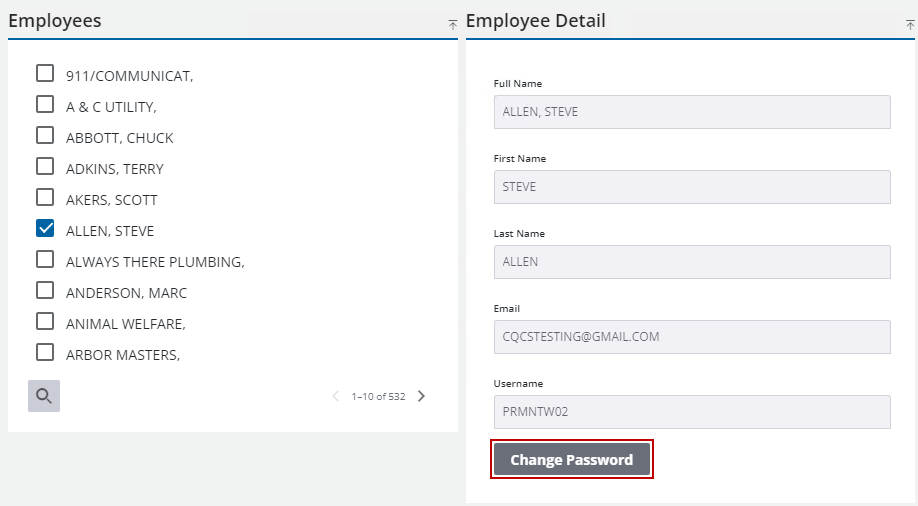
Task: Select ALWAYS THERE PLUMBING, checkbox
Action: click(x=45, y=259)
